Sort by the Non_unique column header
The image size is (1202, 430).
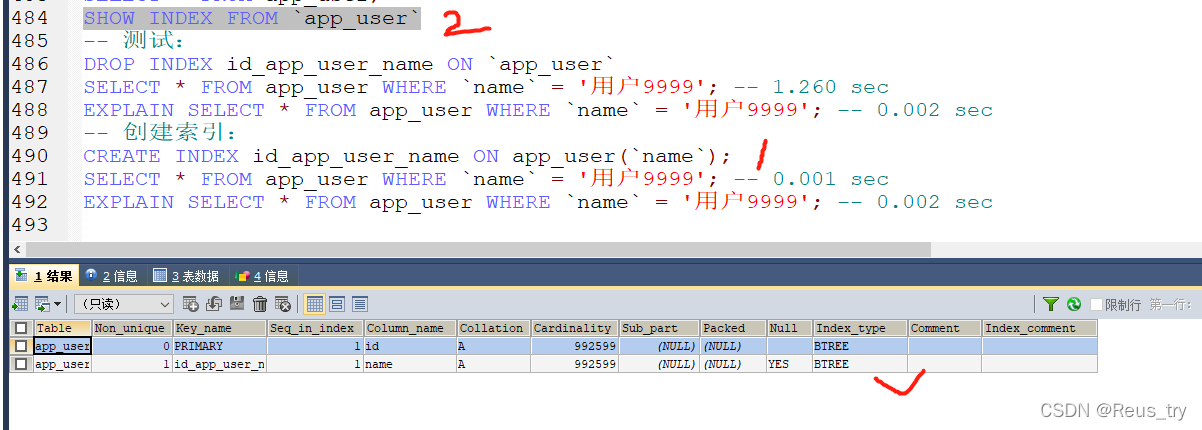point(132,328)
